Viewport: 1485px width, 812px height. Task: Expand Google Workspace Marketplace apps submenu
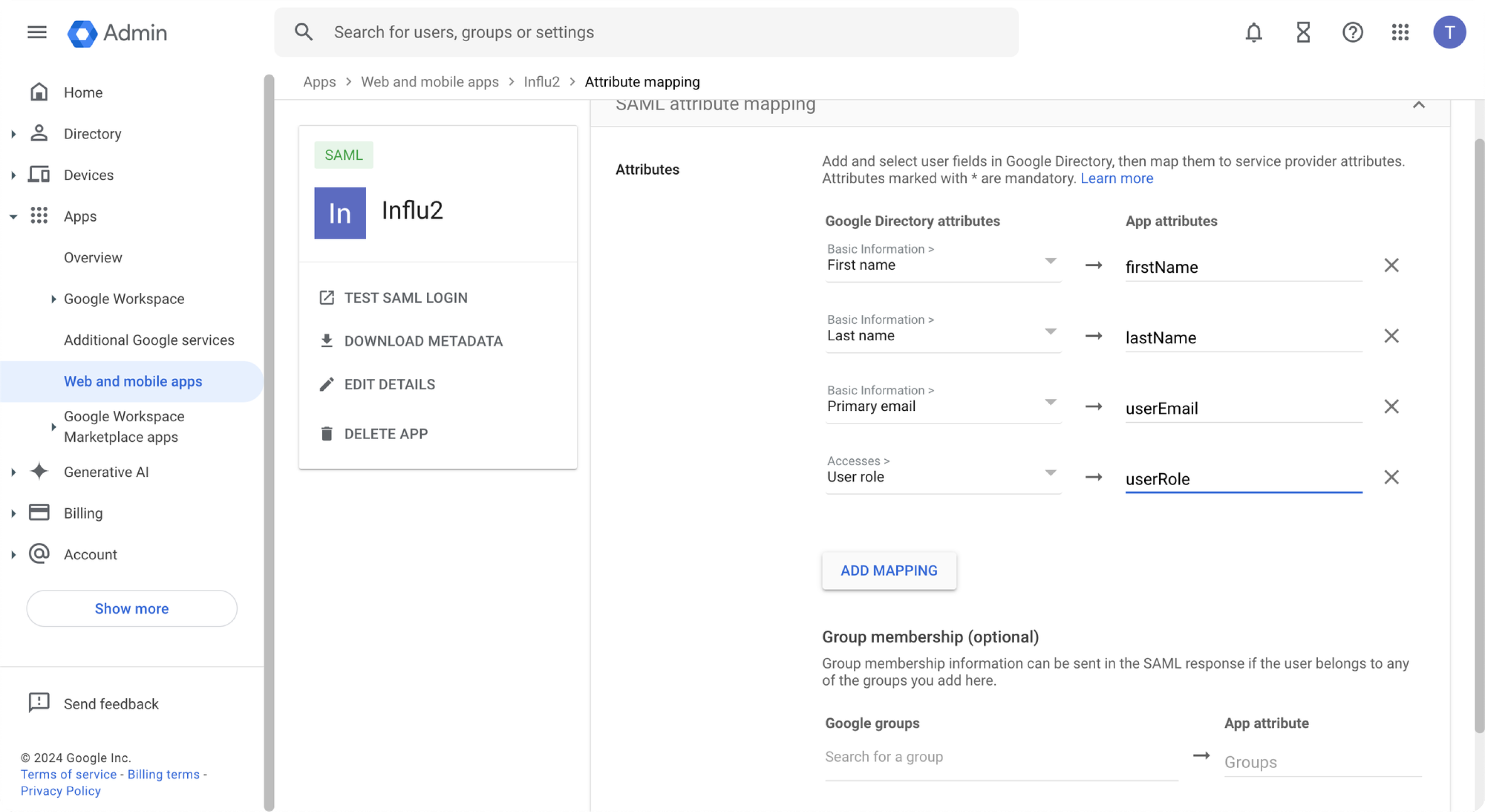tap(53, 426)
